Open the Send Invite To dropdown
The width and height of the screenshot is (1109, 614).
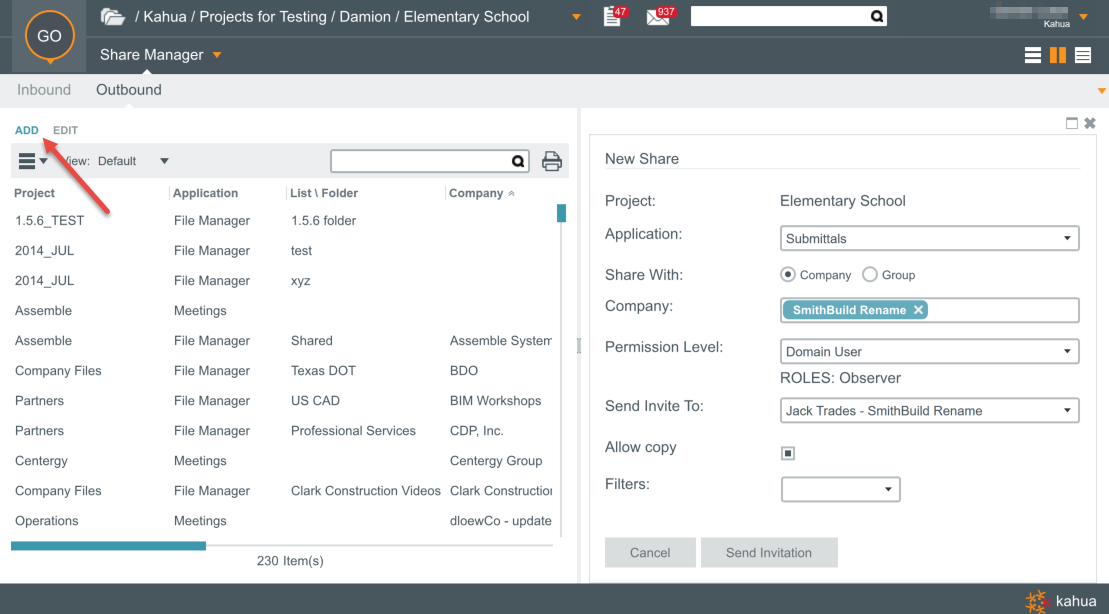[x=929, y=411]
